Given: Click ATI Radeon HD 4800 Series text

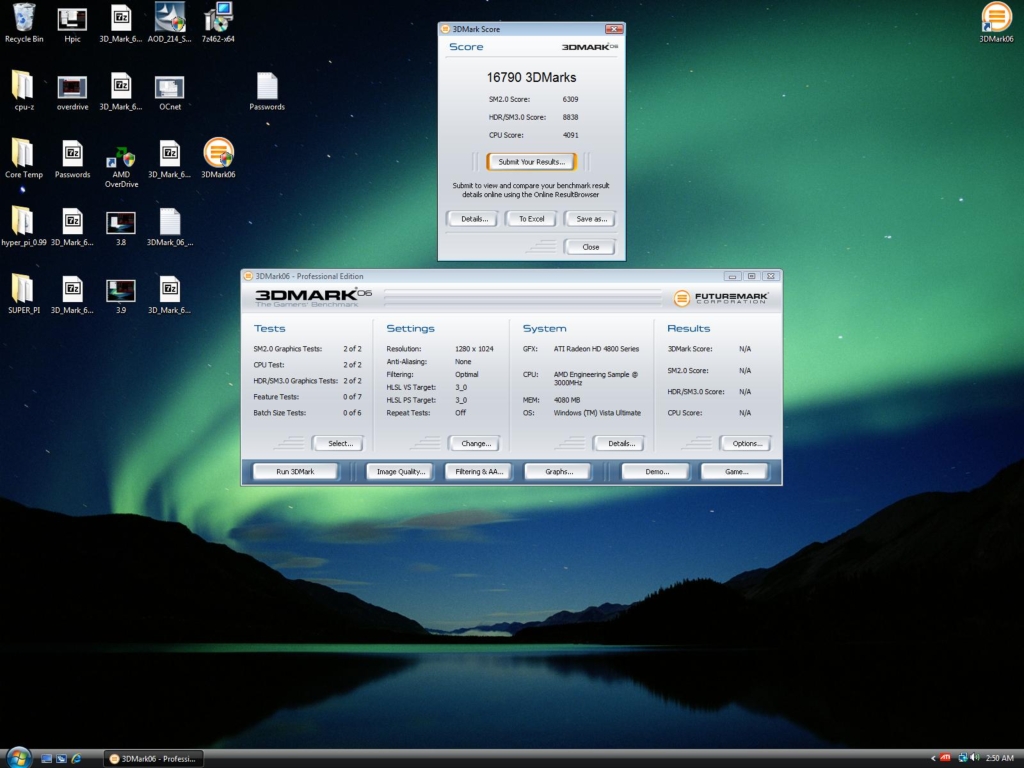Looking at the screenshot, I should 596,349.
